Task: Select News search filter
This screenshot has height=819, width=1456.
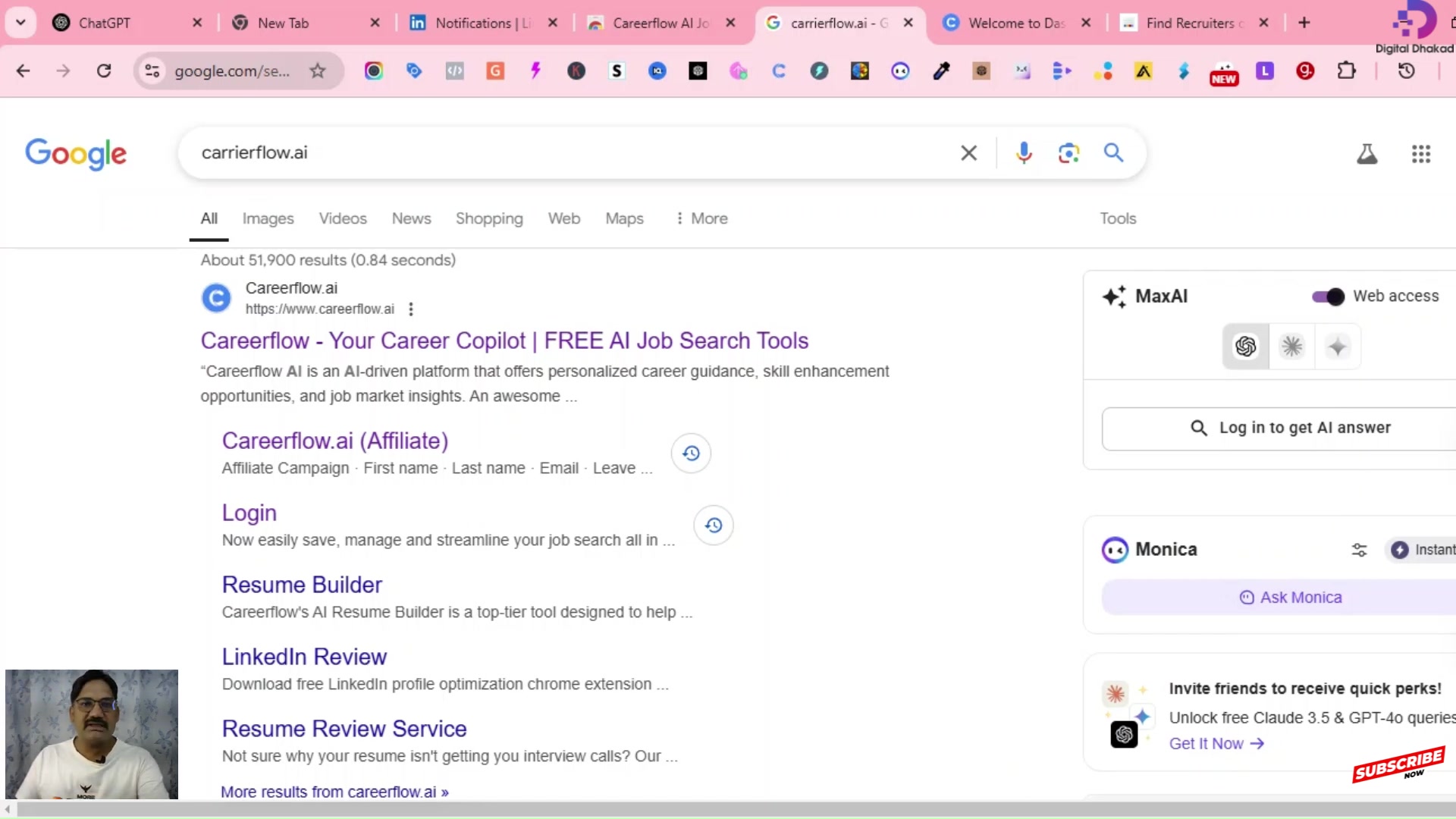Action: [x=411, y=218]
